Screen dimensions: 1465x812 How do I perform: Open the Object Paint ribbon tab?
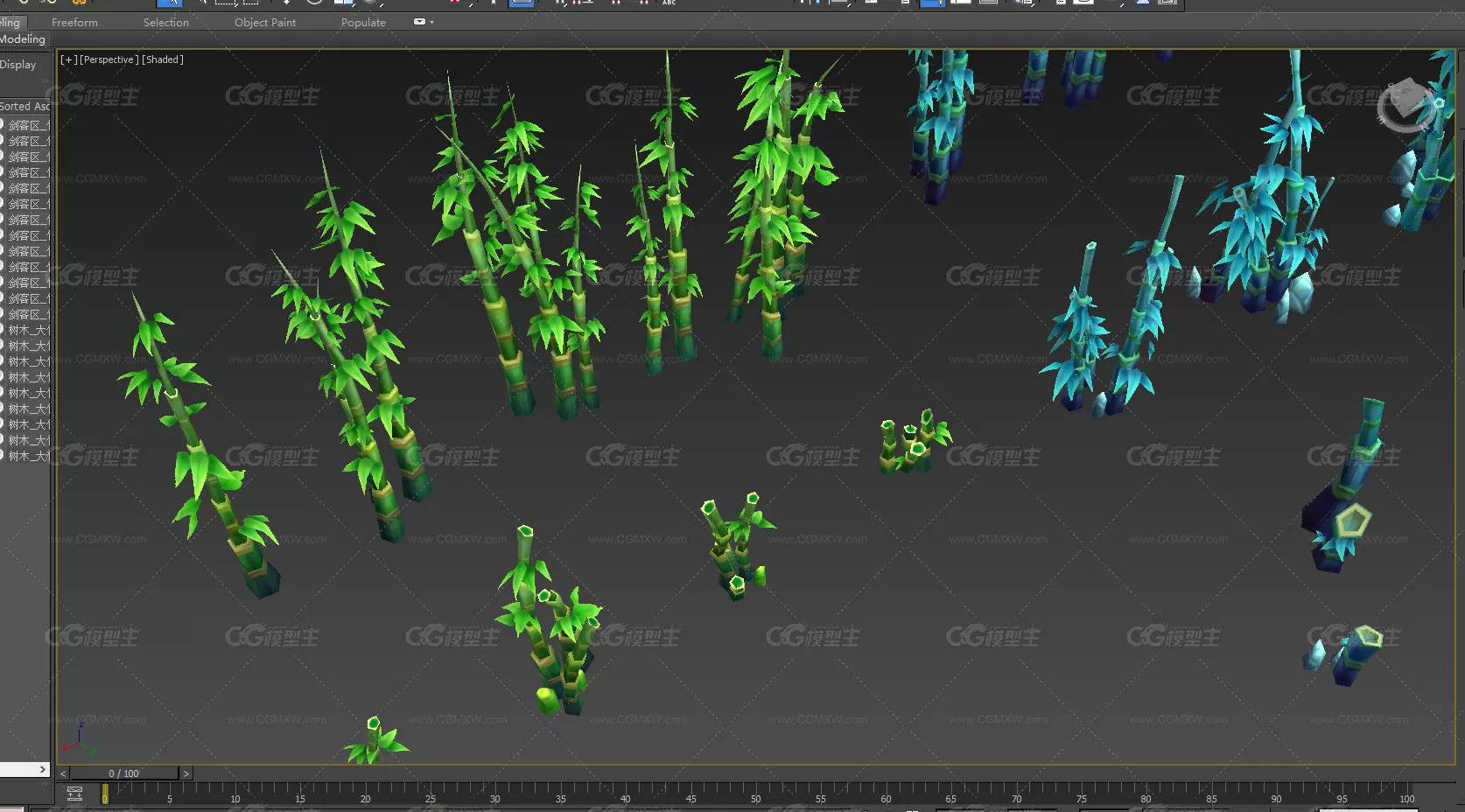tap(264, 23)
